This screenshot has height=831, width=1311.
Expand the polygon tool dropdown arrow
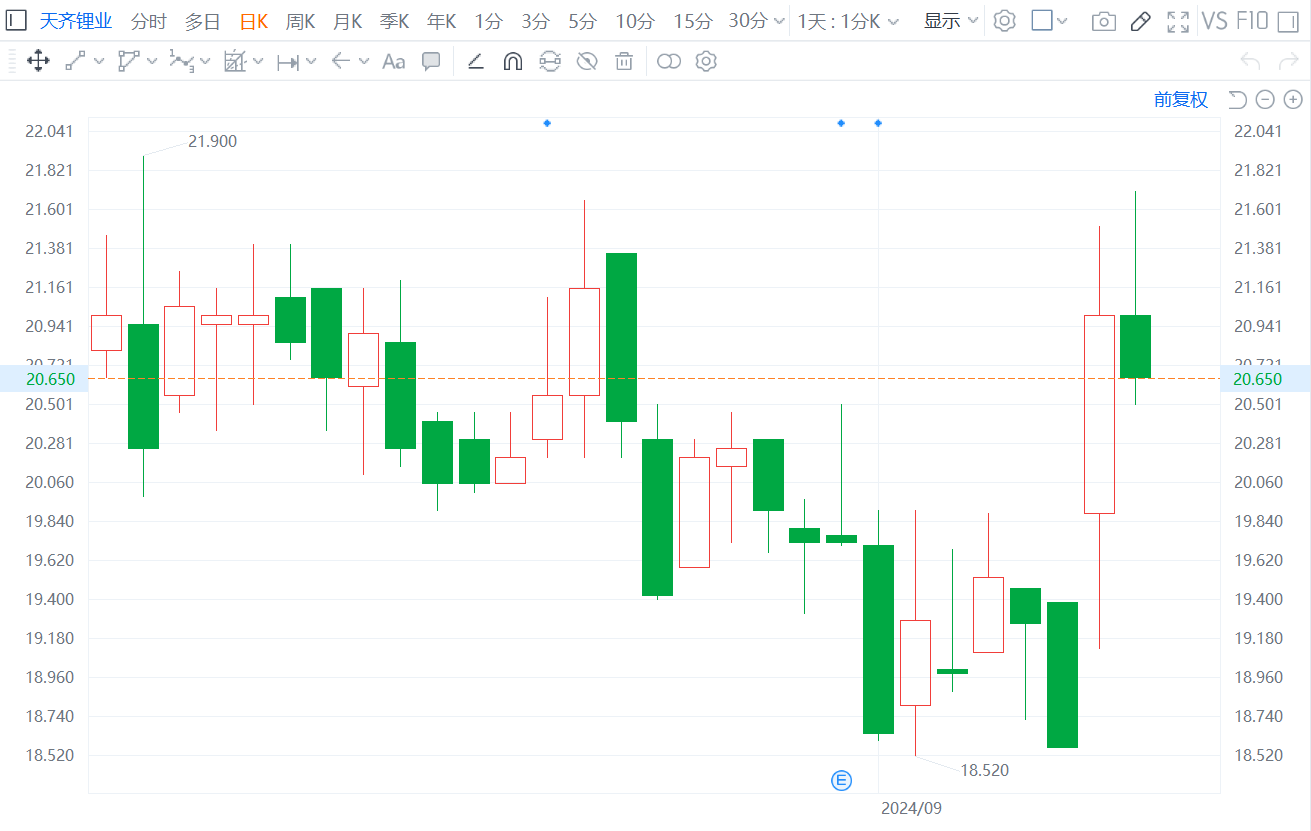pyautogui.click(x=152, y=62)
